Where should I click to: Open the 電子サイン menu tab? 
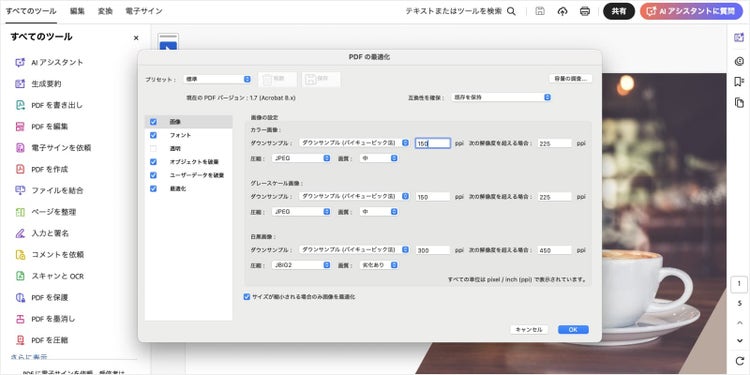point(143,11)
